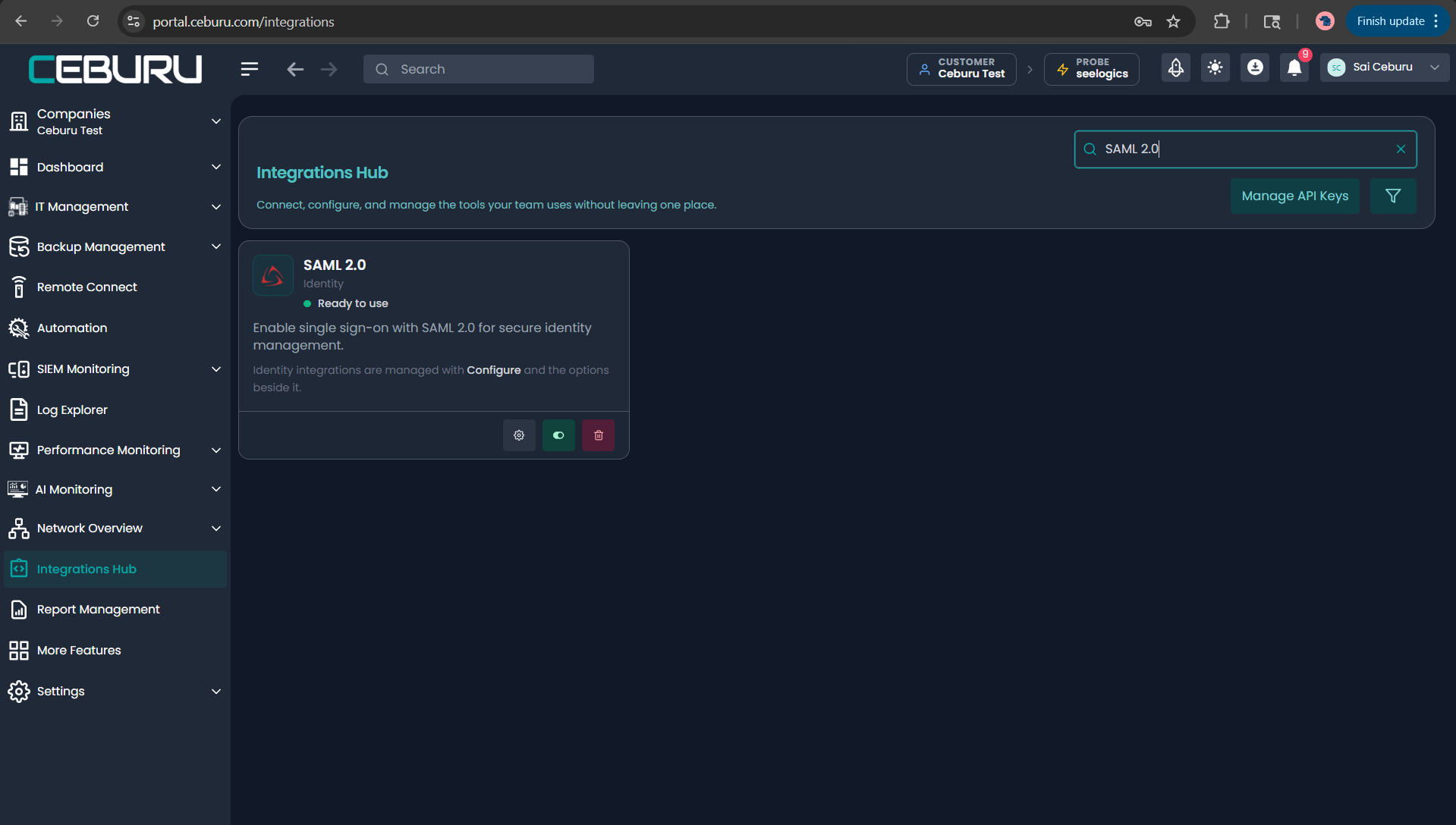Open Manage API Keys
This screenshot has width=1456, height=825.
[x=1295, y=196]
